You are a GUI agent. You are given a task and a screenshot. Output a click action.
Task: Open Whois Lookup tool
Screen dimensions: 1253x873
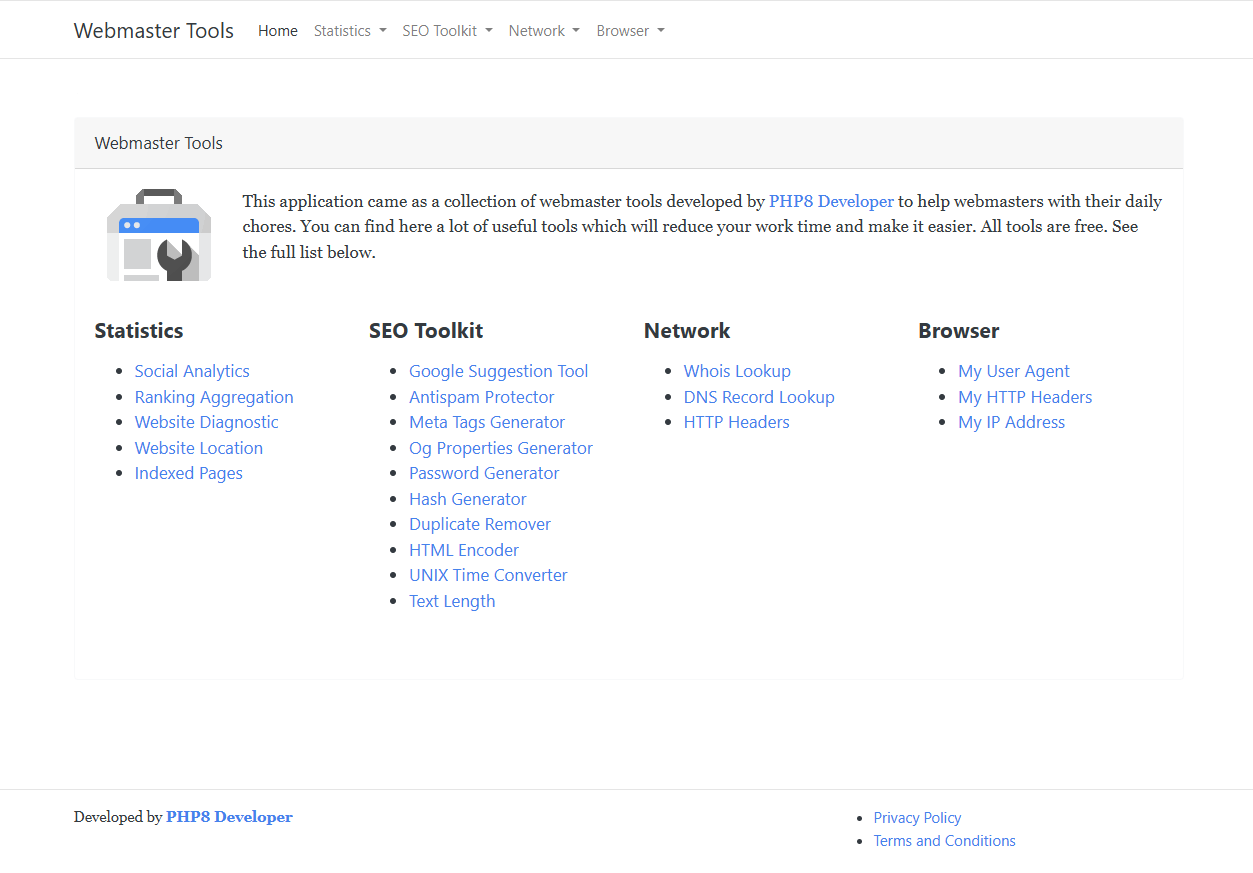click(737, 371)
